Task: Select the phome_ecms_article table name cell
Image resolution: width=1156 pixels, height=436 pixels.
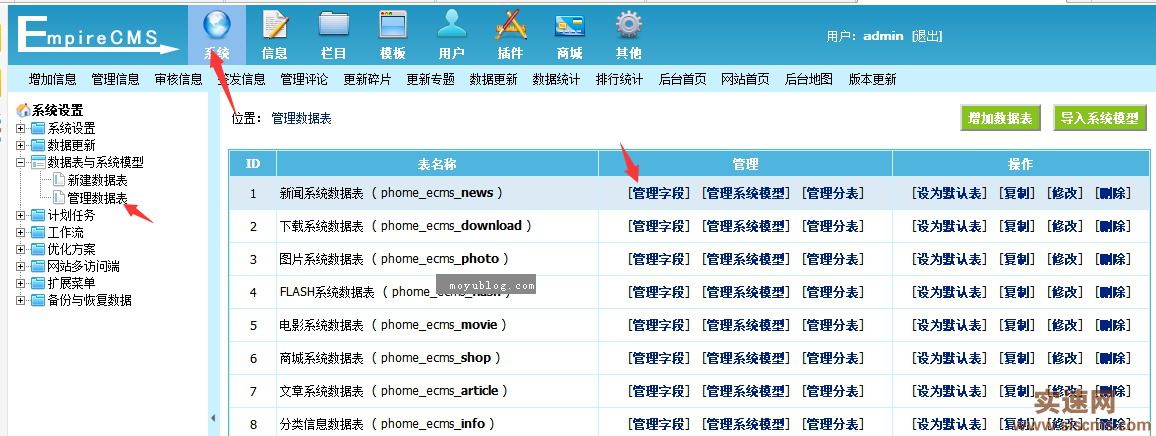Action: [x=437, y=391]
